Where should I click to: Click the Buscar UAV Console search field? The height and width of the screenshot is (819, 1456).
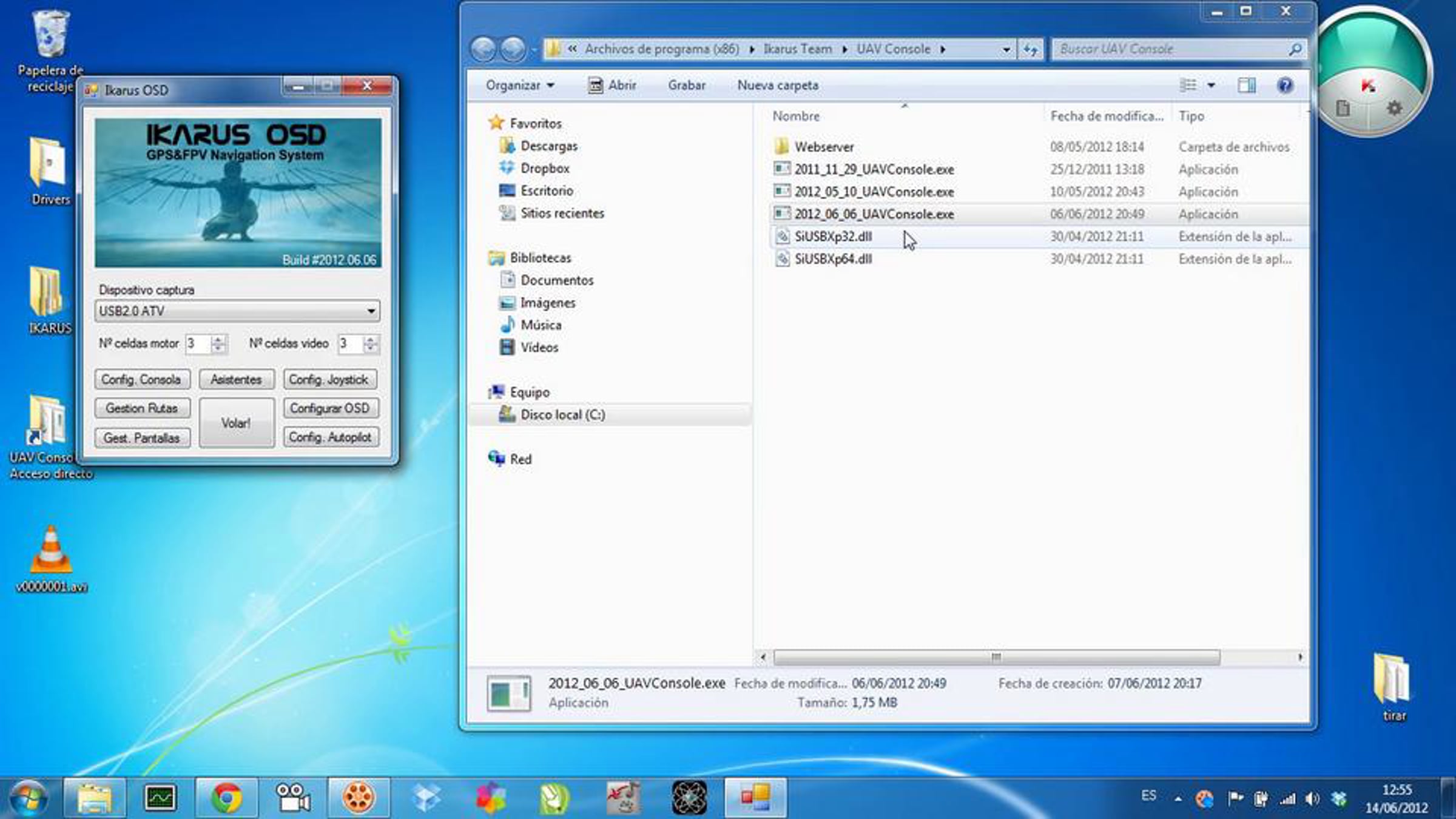click(1179, 49)
